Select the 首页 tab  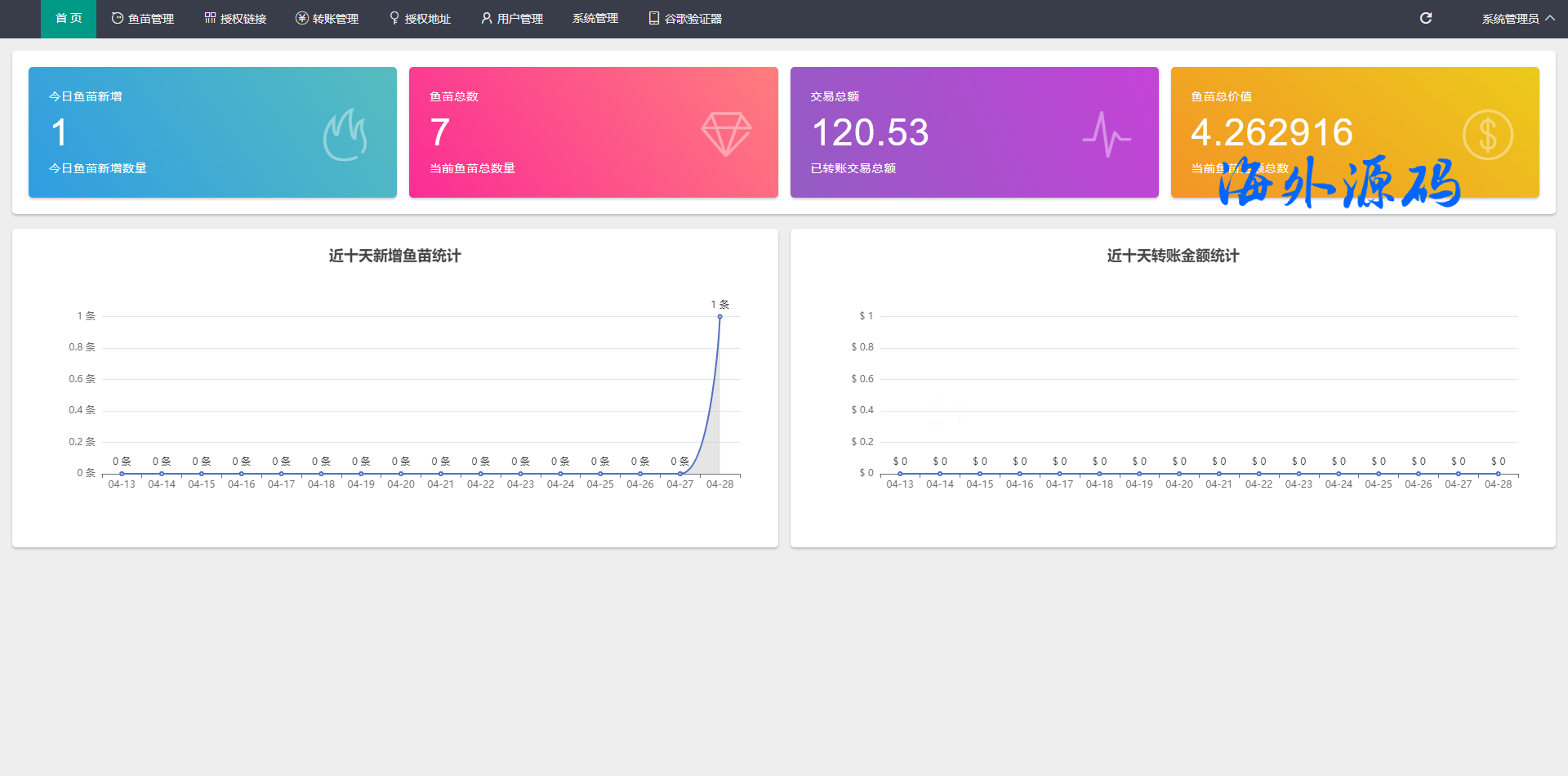(69, 19)
